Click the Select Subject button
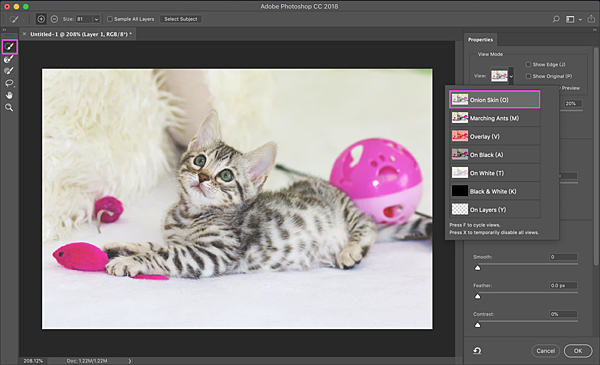 click(x=181, y=19)
